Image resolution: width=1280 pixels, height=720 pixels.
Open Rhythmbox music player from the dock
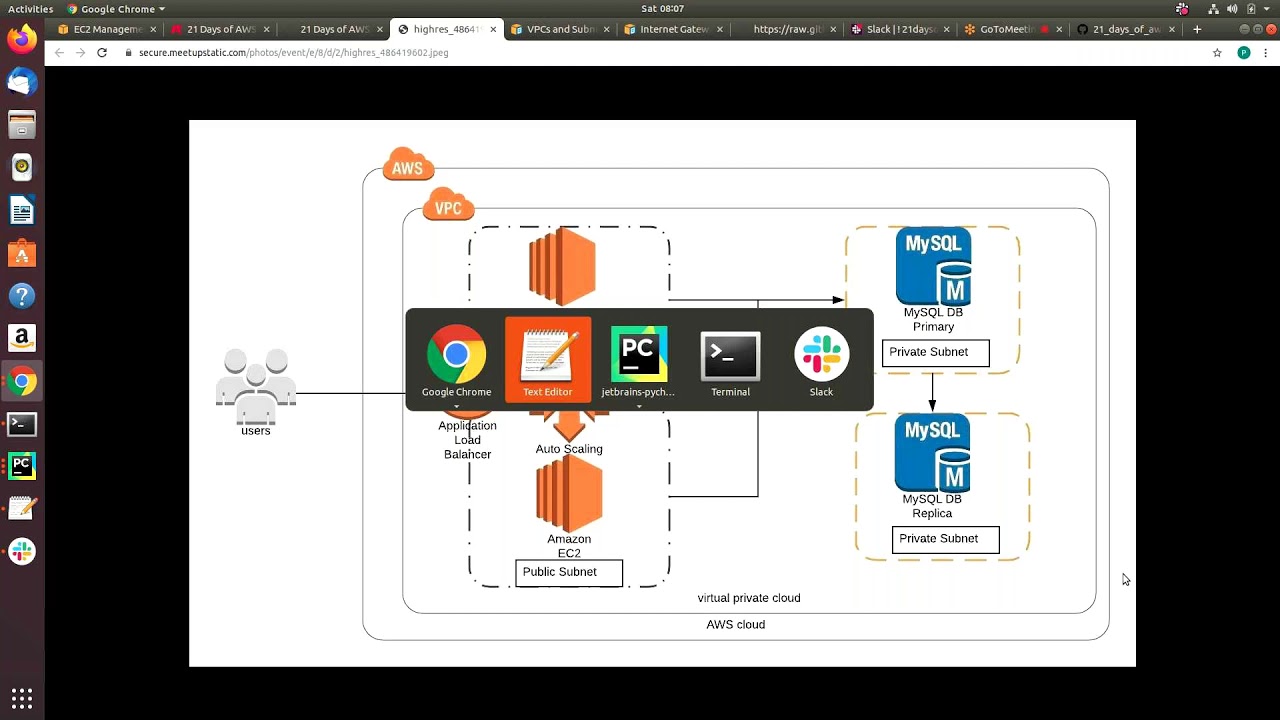(x=22, y=167)
